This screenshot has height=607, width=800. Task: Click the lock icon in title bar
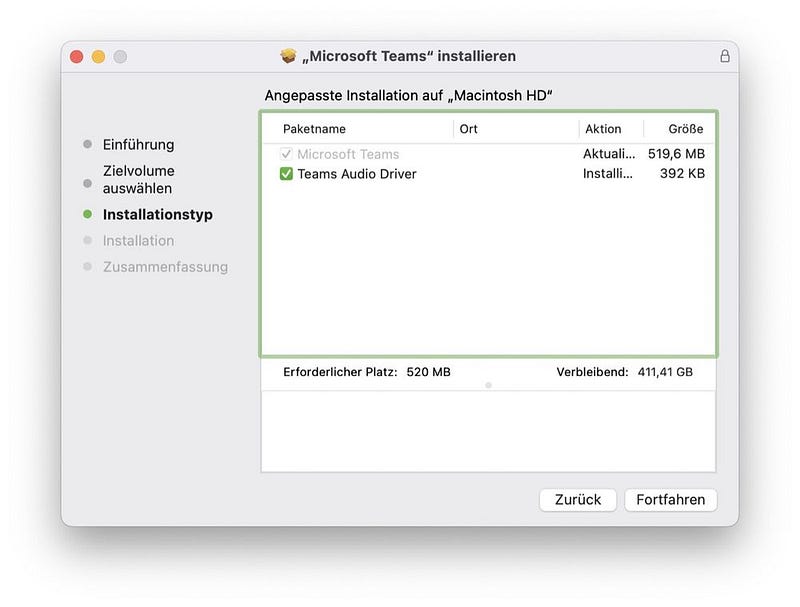[x=724, y=56]
